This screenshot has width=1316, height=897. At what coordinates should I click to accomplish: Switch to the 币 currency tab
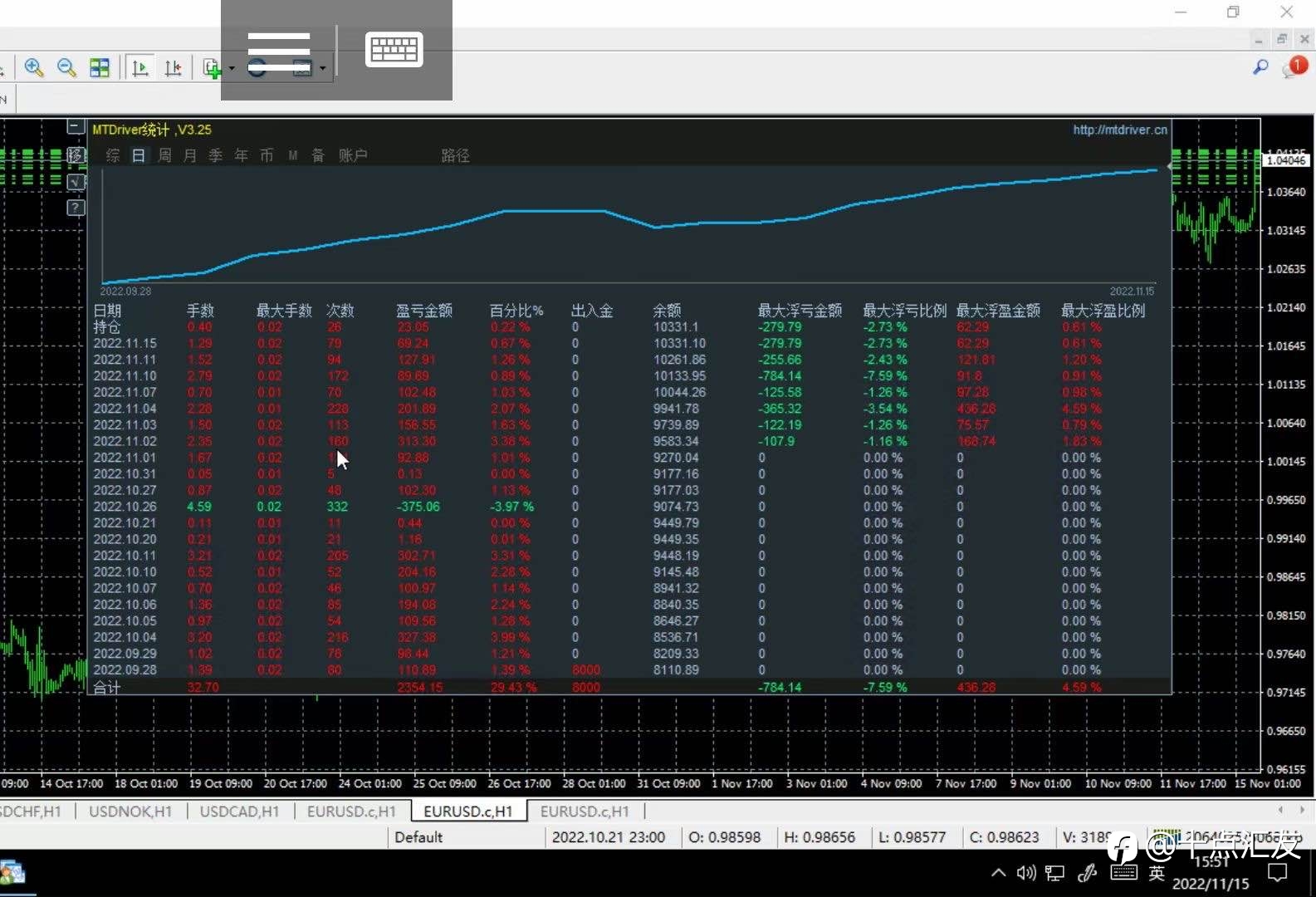tap(267, 155)
